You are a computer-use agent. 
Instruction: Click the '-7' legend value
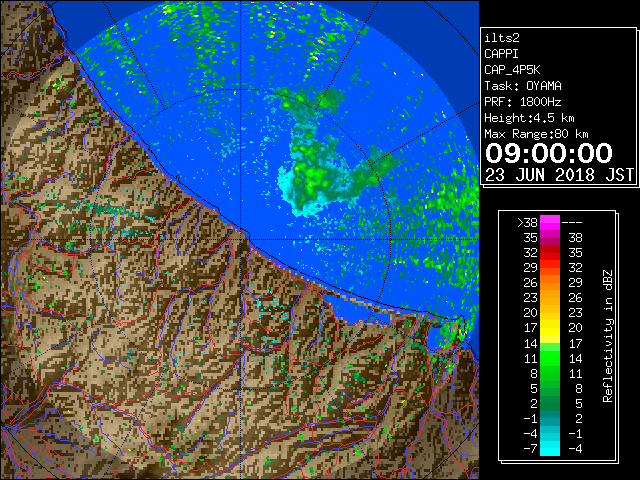tap(531, 449)
